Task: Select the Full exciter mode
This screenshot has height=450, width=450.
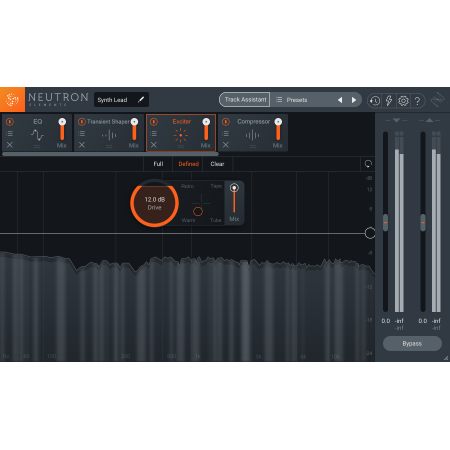Action: [x=158, y=164]
